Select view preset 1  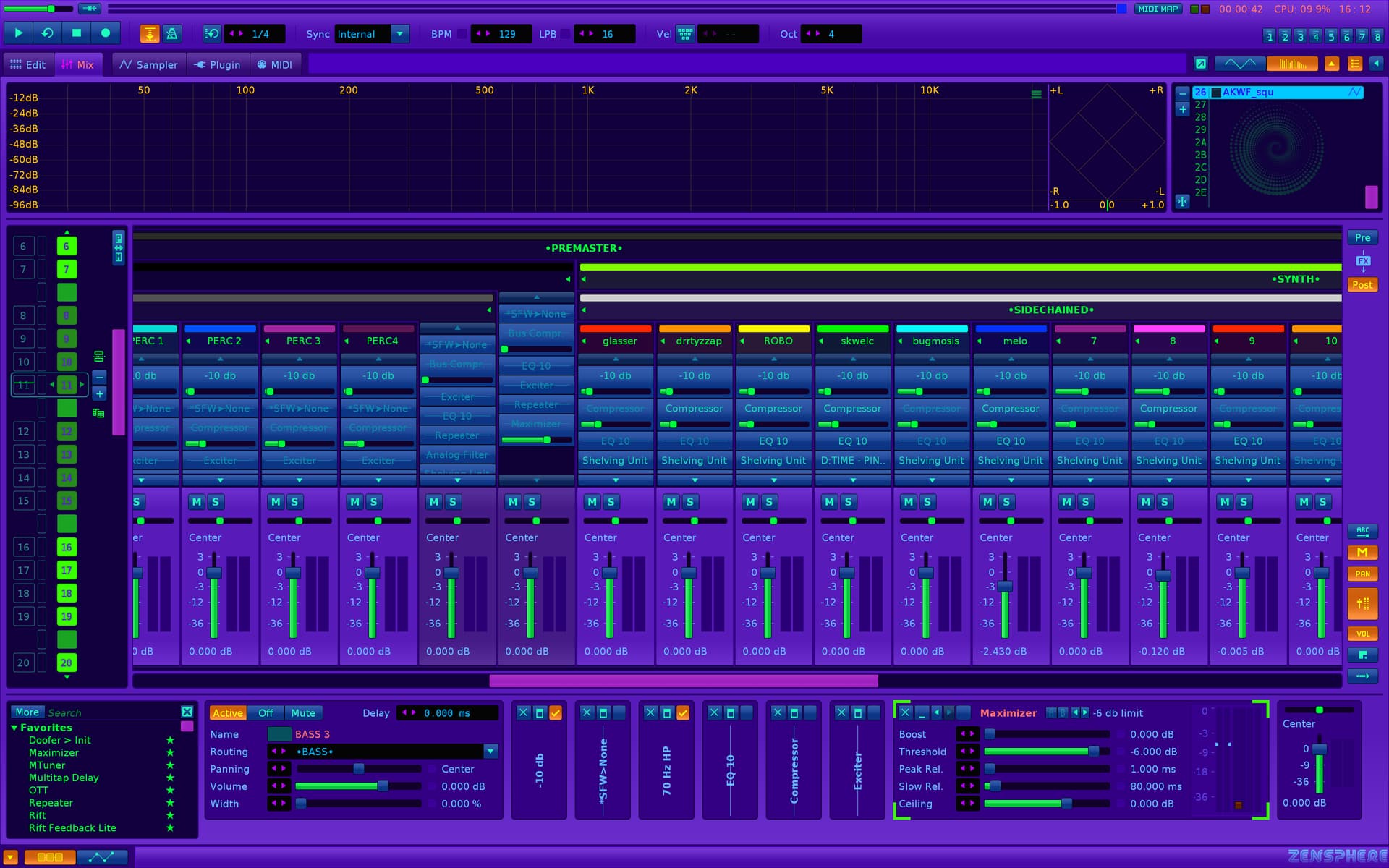pos(1270,36)
